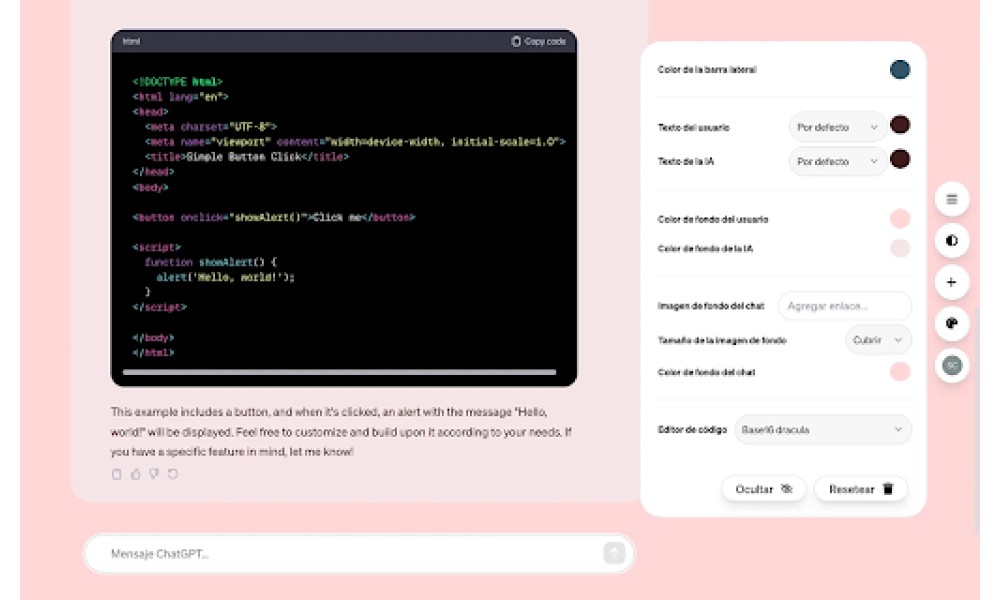
Task: Open the Cubrir image size dropdown
Action: pos(878,340)
